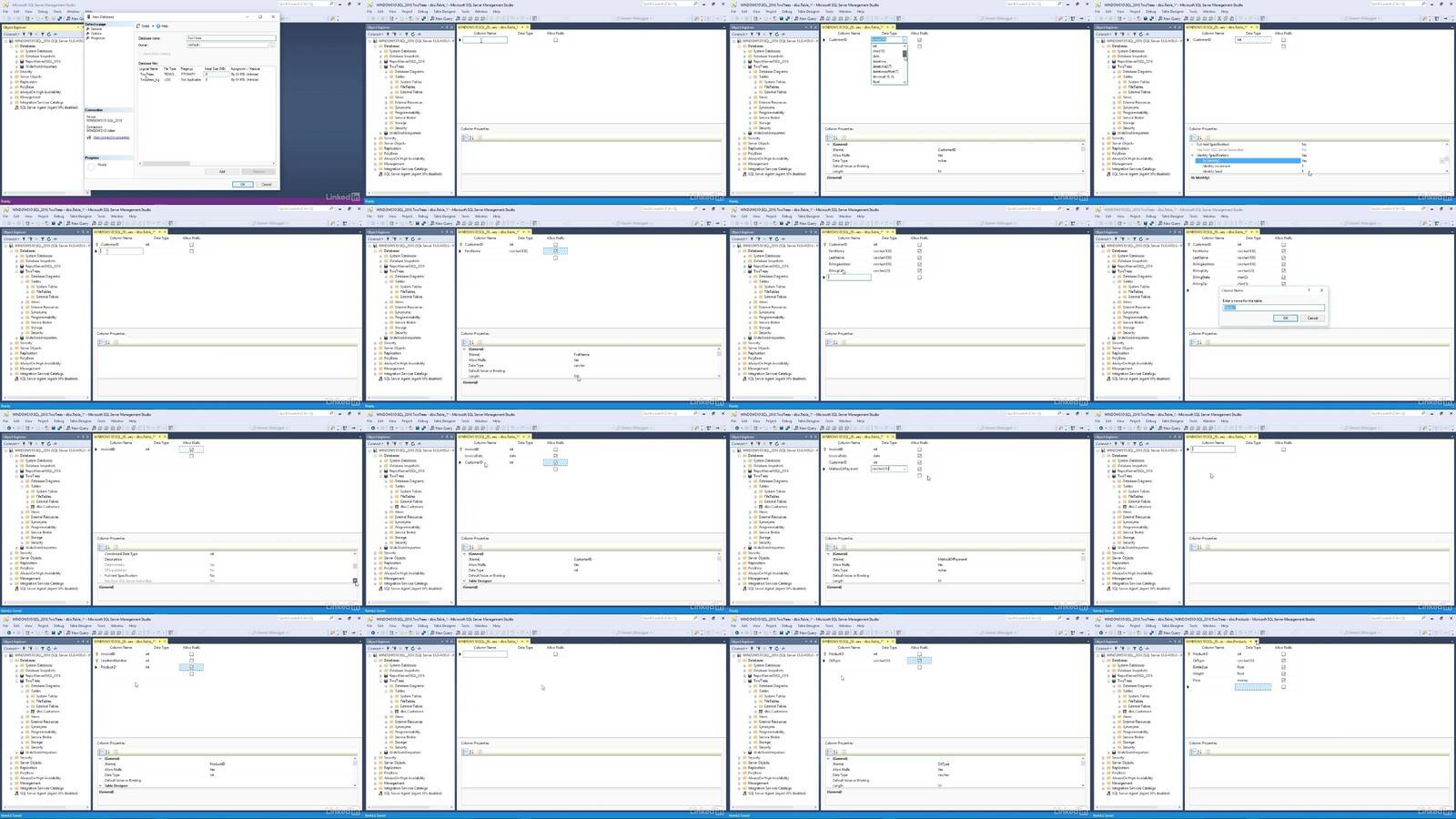Click OK in the Choose Name dialog

[x=1286, y=318]
